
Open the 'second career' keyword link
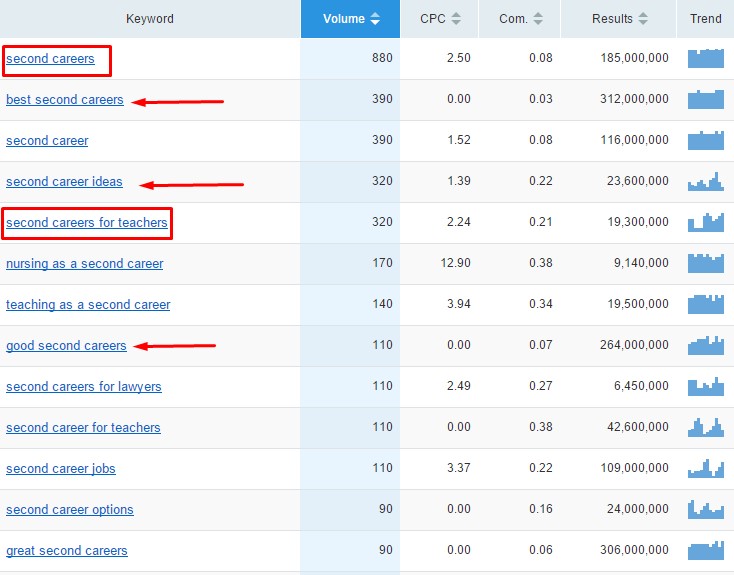click(x=47, y=140)
